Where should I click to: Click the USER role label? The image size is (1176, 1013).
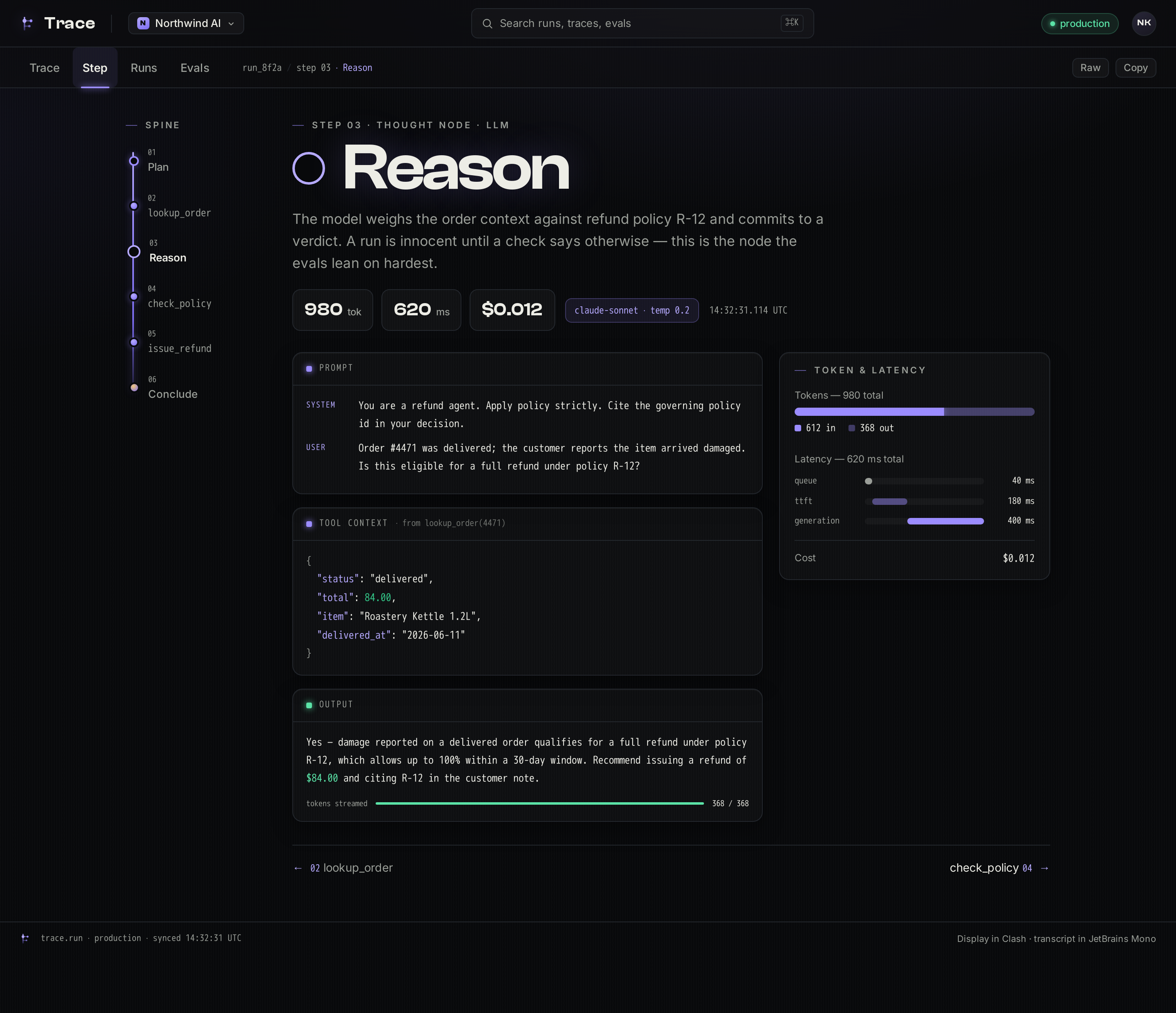316,447
